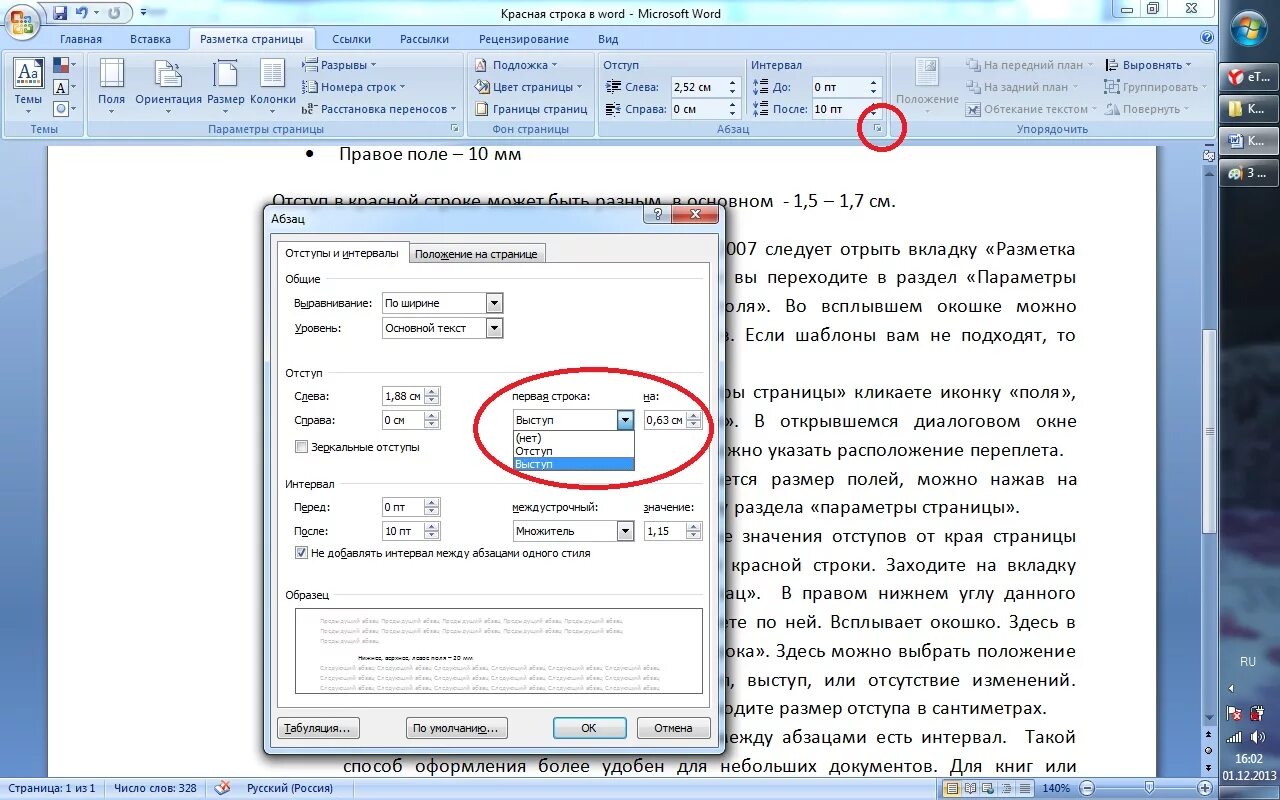The image size is (1280, 800).
Task: Open Word help question mark
Action: coord(1207,39)
